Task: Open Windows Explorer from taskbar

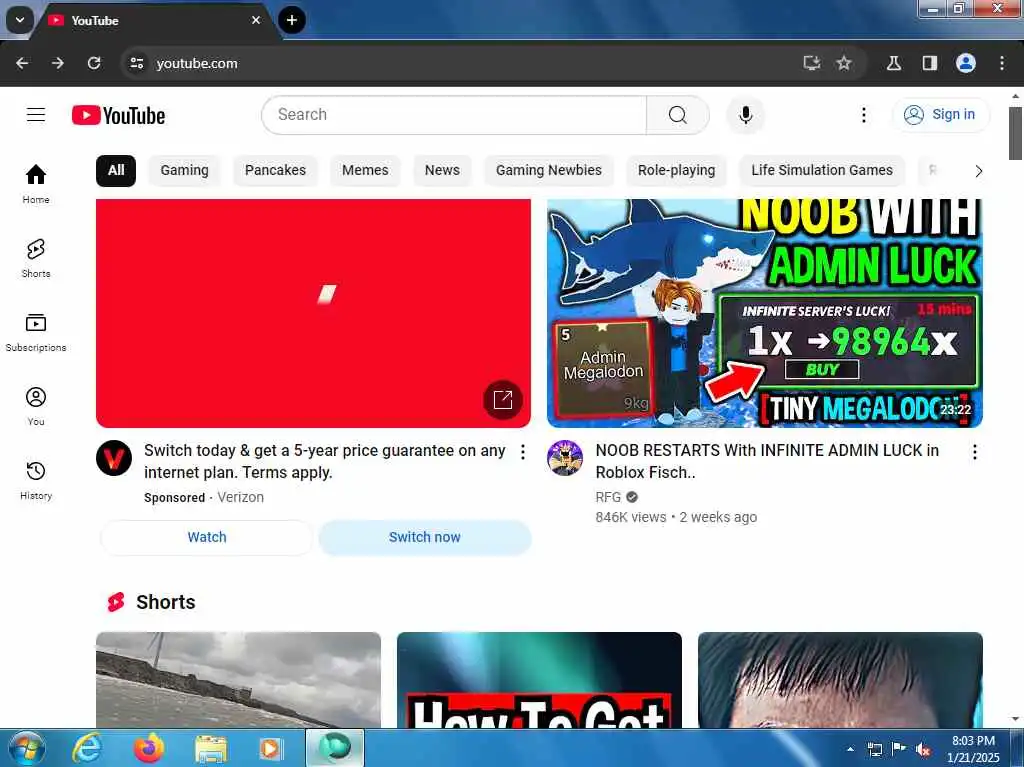Action: (x=210, y=749)
